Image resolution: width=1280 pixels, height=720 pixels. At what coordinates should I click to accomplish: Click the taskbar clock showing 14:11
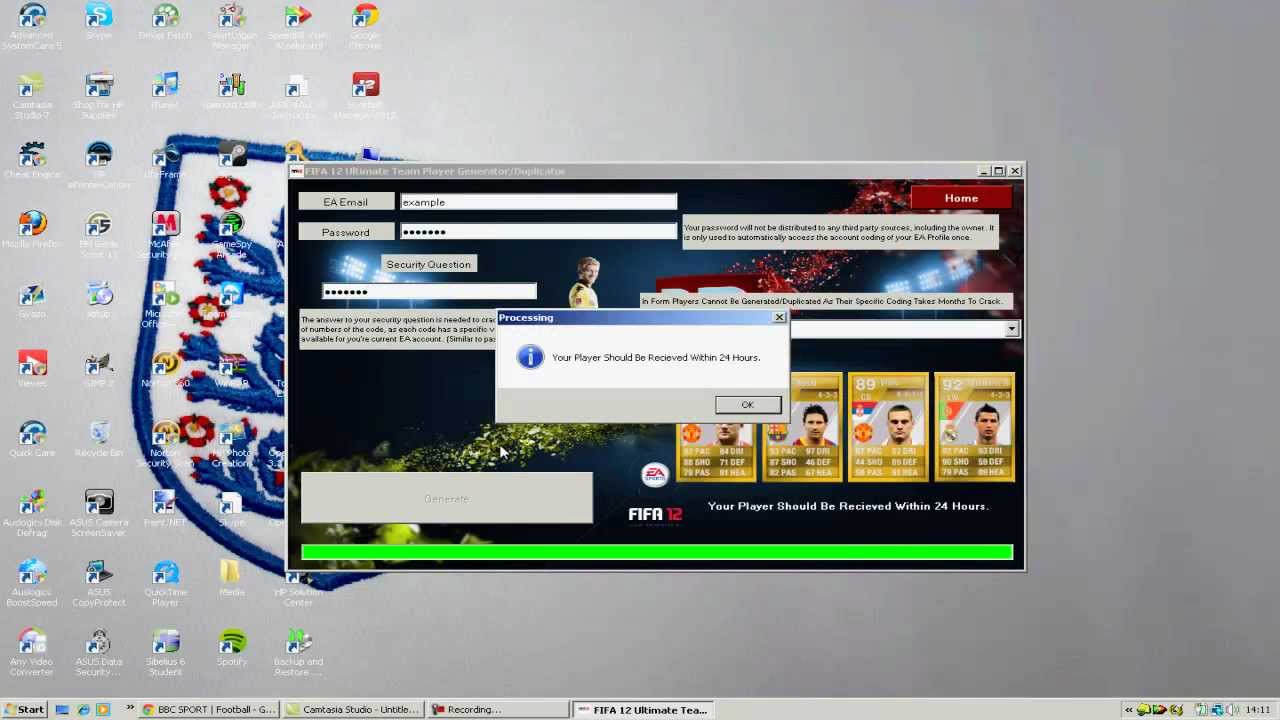click(x=1257, y=710)
